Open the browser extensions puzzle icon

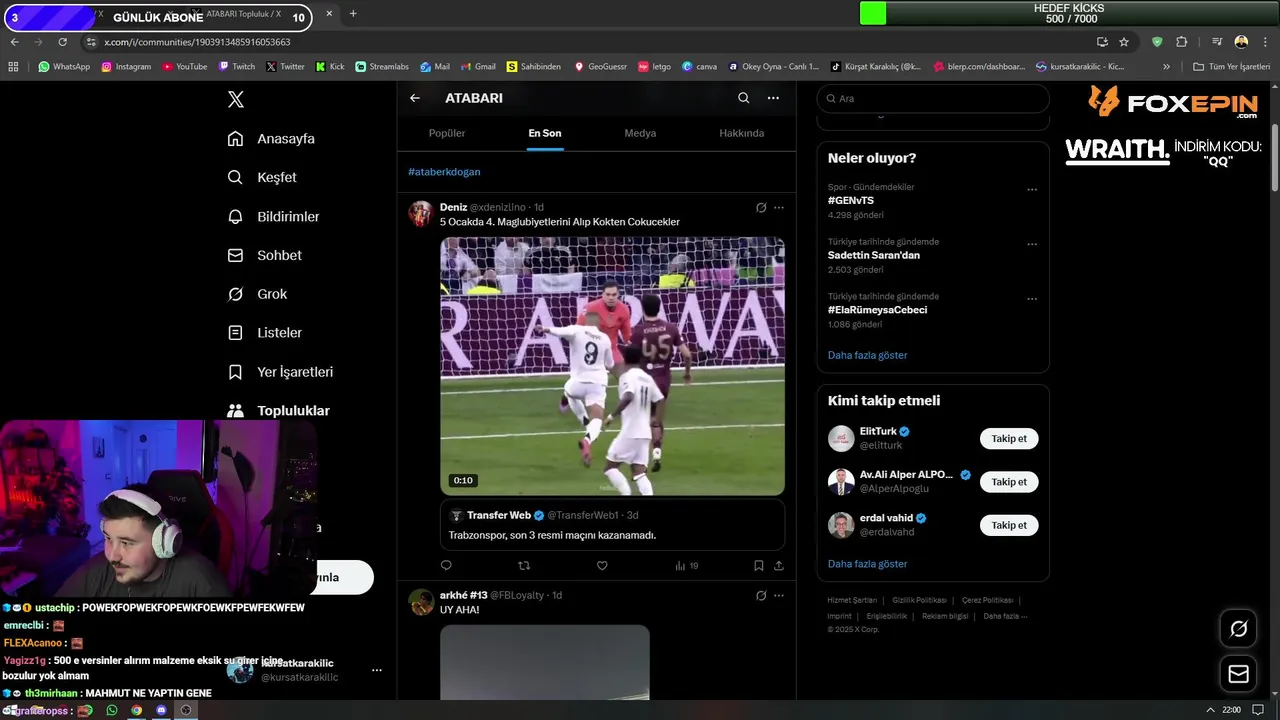[1181, 42]
